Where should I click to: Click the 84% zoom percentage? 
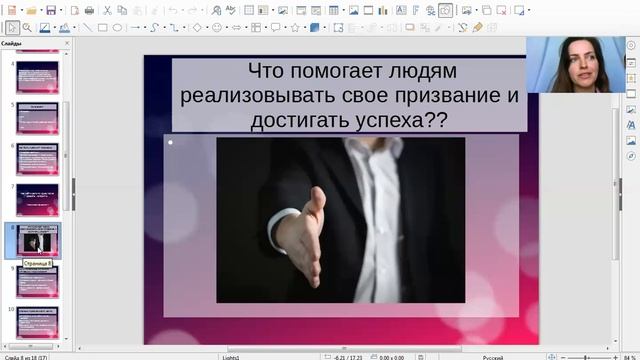[x=629, y=358]
